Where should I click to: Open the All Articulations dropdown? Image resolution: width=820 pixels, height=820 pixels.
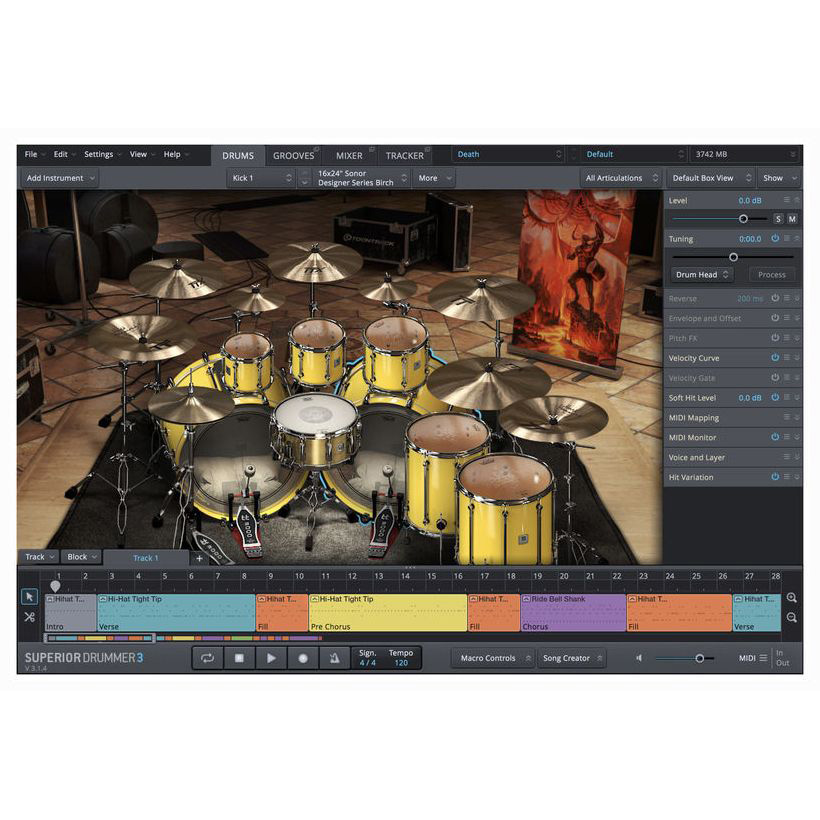(621, 178)
